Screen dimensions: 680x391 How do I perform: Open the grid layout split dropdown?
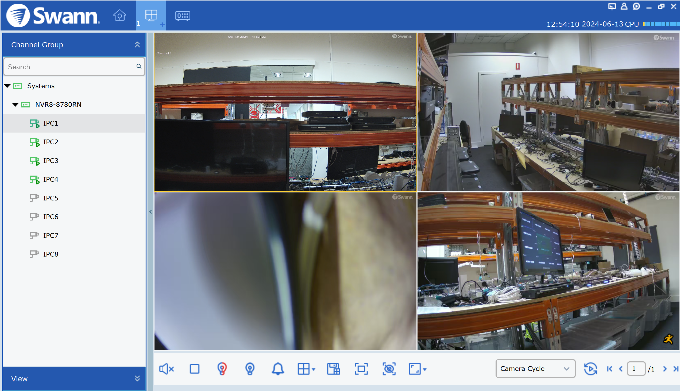click(306, 369)
